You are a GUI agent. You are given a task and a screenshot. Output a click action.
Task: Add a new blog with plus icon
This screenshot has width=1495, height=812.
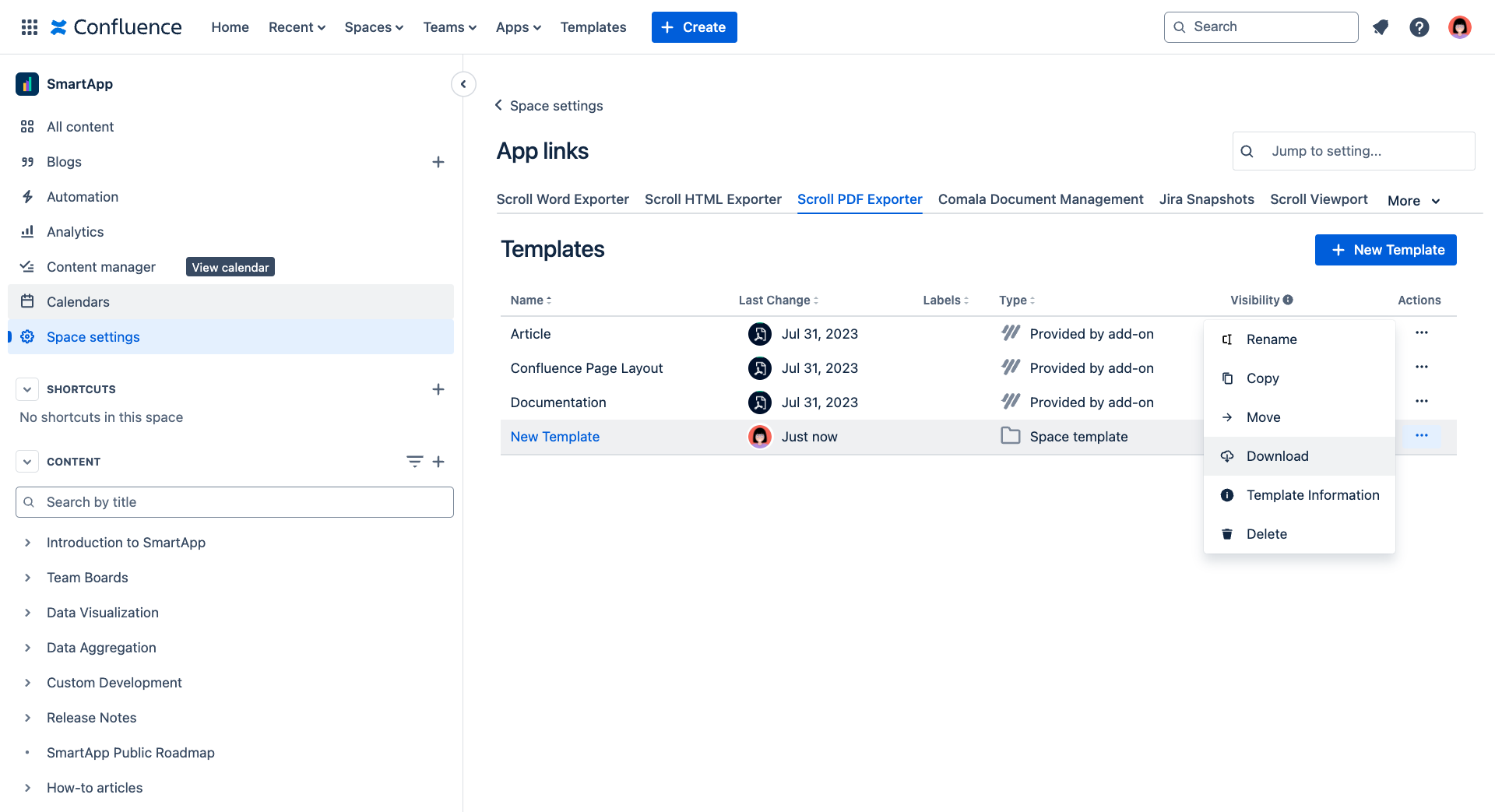pyautogui.click(x=438, y=162)
